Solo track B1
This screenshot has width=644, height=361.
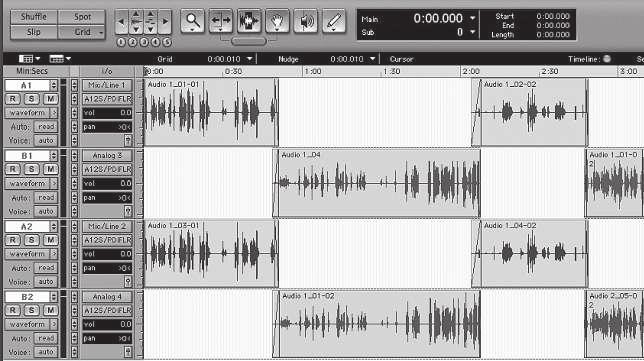[x=32, y=169]
